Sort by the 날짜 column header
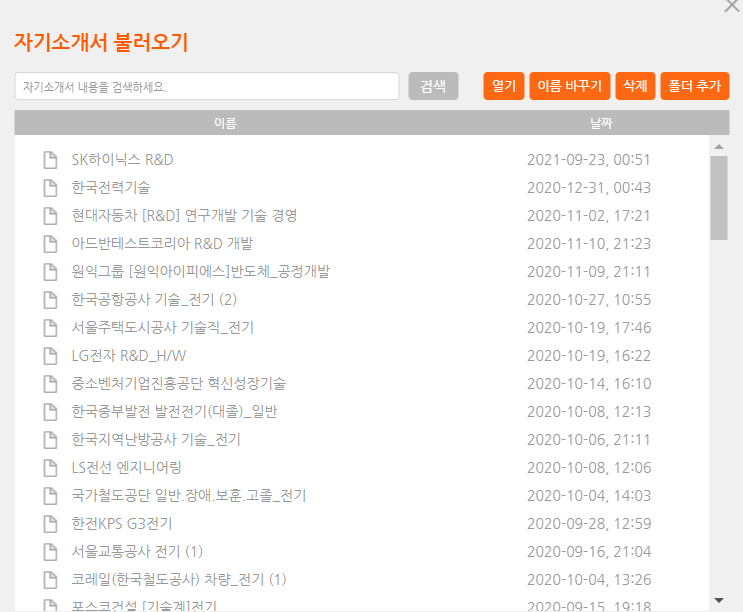743x612 pixels. 601,123
